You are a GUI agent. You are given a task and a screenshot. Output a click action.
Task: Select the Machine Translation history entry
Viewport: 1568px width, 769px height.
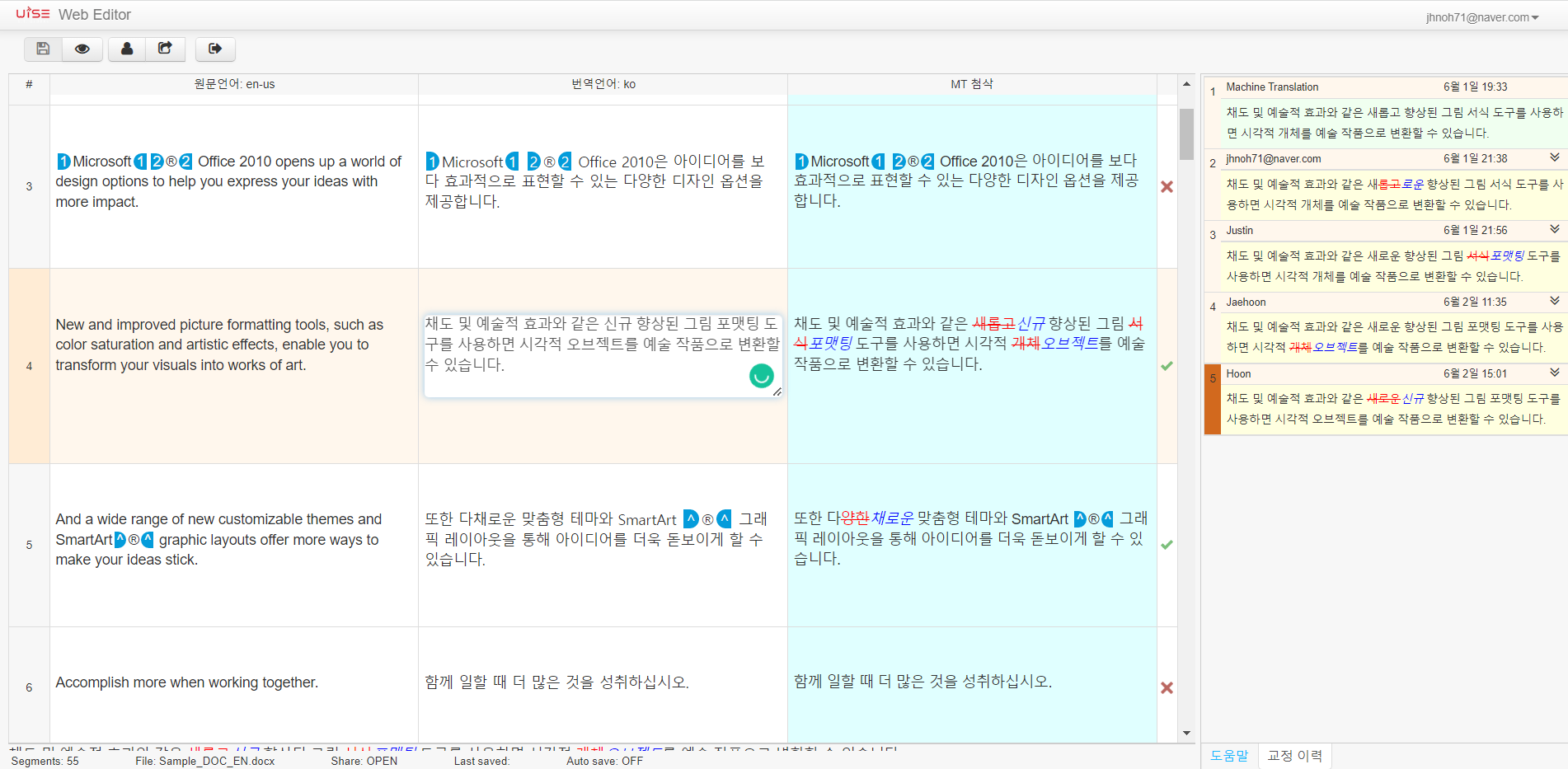[x=1385, y=109]
